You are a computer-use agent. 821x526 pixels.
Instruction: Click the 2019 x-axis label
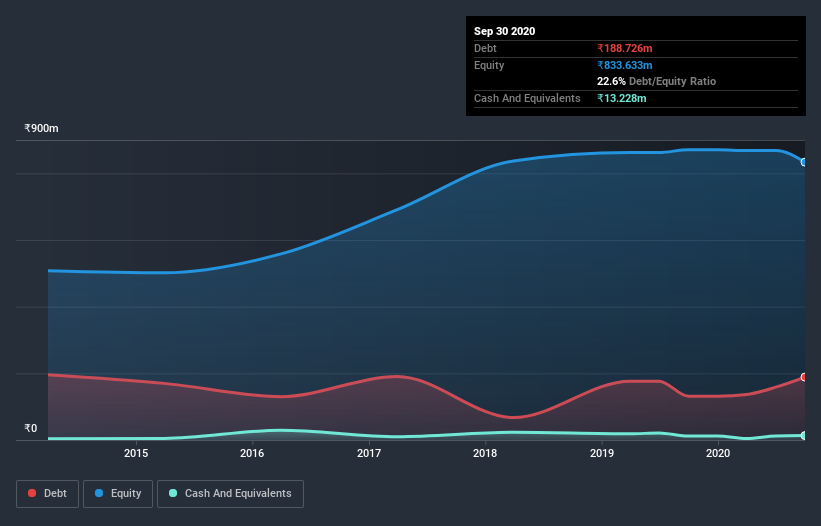click(602, 453)
